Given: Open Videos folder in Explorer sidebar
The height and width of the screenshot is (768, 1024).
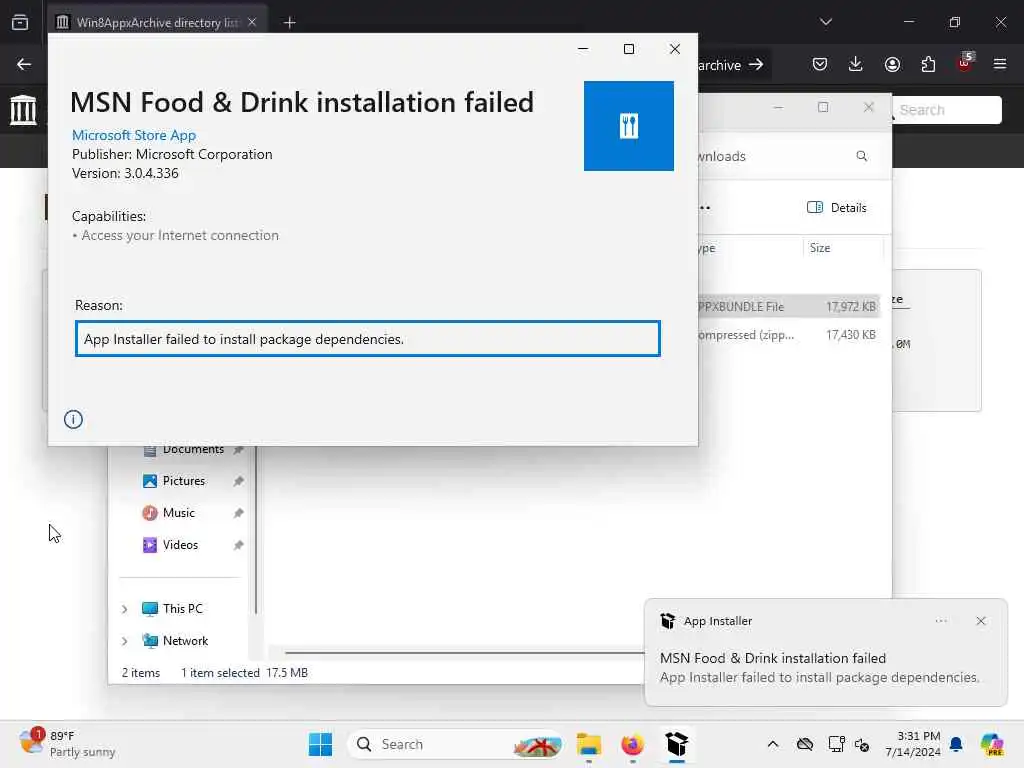Looking at the screenshot, I should tap(180, 545).
